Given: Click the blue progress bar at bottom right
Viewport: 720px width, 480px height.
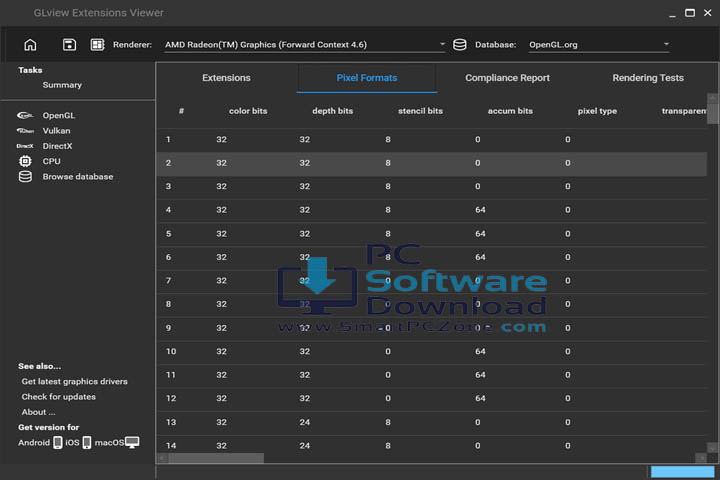Looking at the screenshot, I should (683, 472).
